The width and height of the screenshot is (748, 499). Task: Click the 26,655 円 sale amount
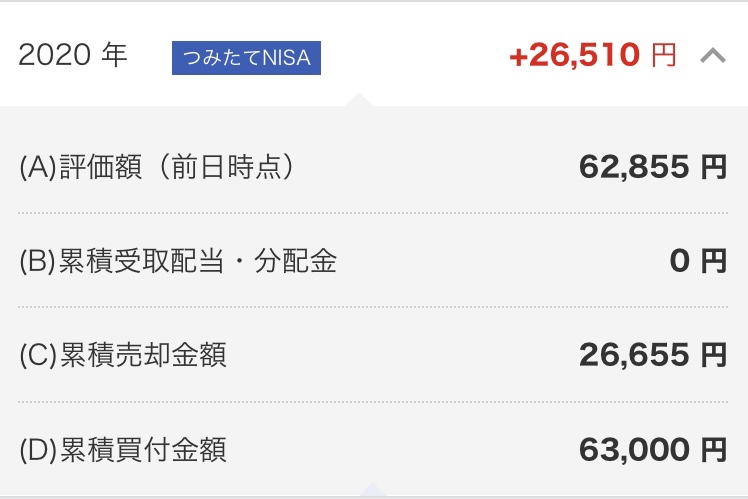pyautogui.click(x=653, y=355)
